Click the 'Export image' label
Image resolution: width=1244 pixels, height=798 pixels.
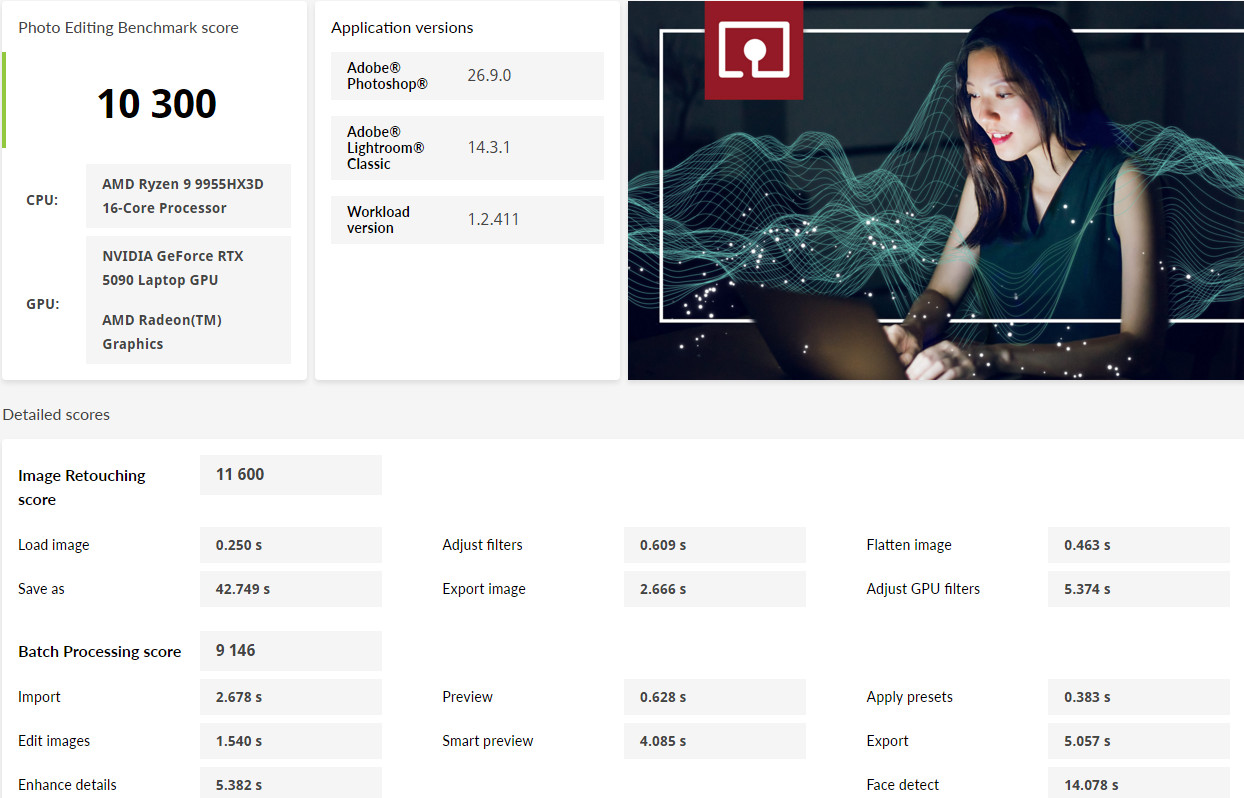(x=484, y=589)
